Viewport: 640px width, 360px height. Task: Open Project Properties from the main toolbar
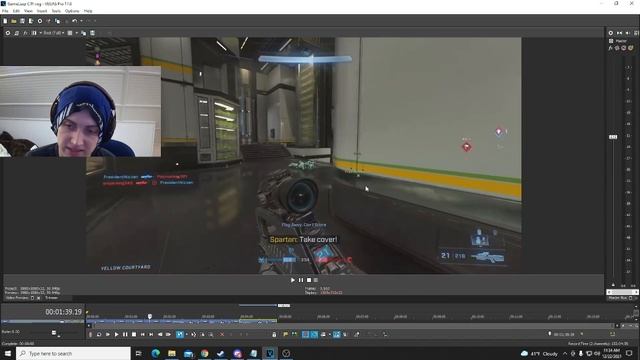click(x=40, y=21)
